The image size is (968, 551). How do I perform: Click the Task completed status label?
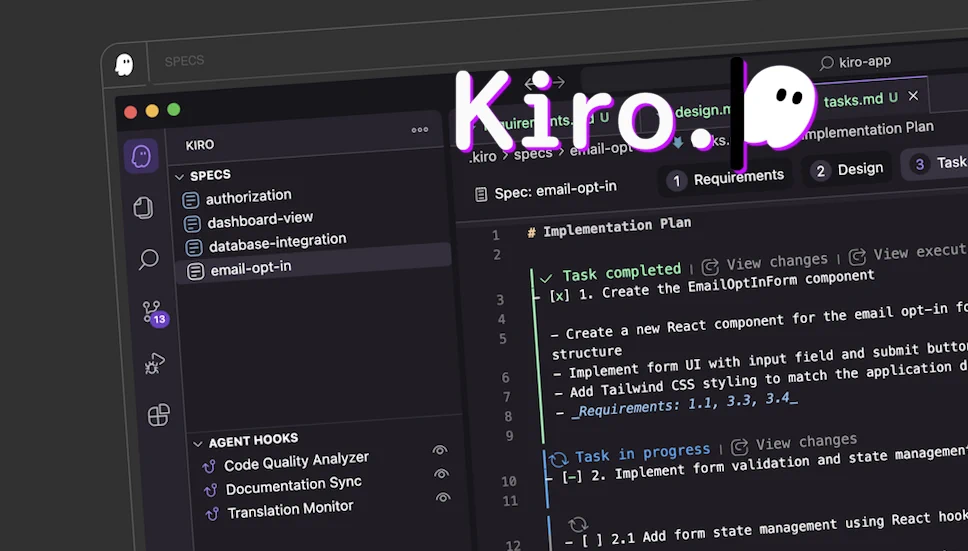[x=621, y=272]
